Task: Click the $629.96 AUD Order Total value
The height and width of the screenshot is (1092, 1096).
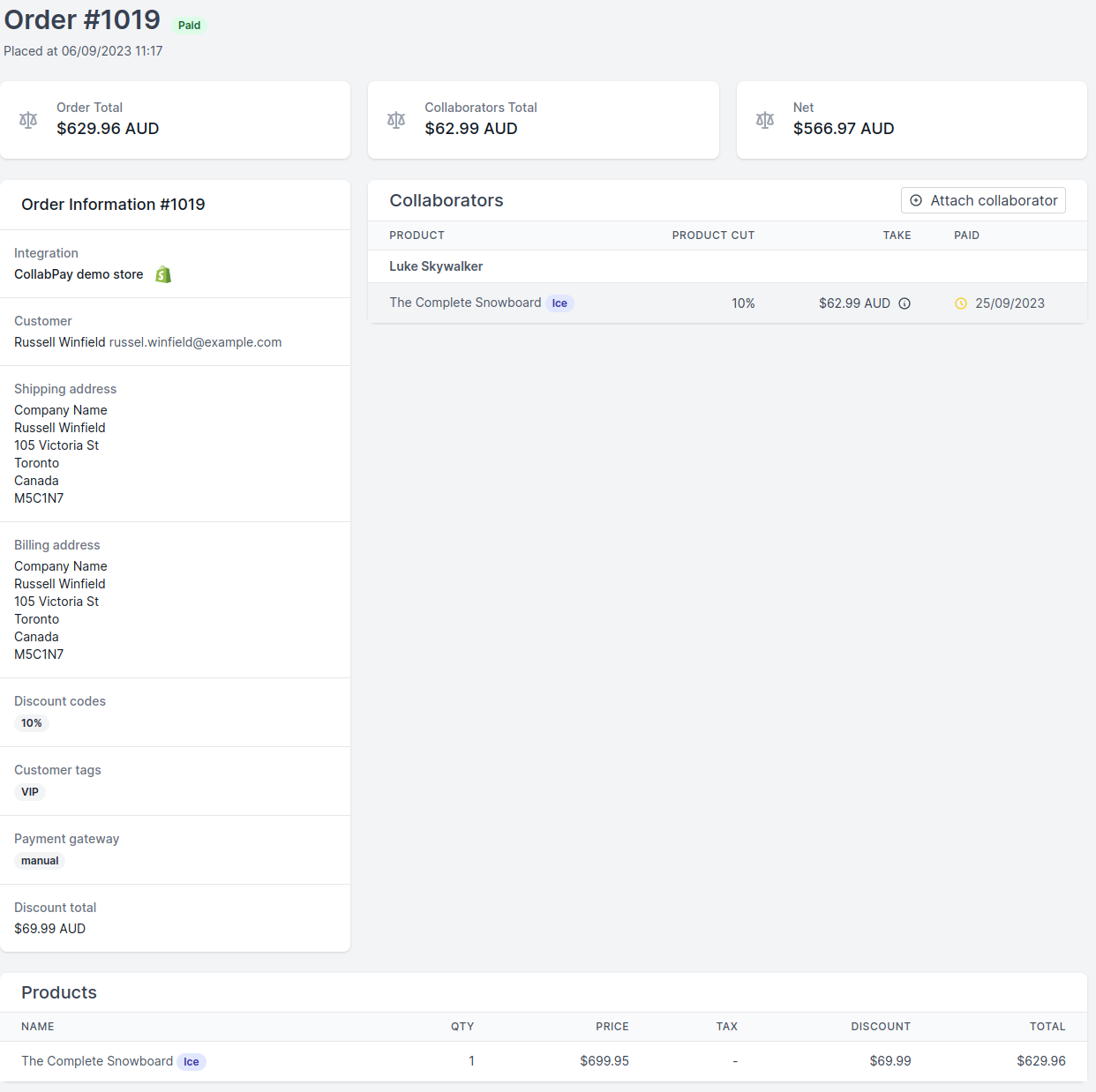Action: pos(108,129)
